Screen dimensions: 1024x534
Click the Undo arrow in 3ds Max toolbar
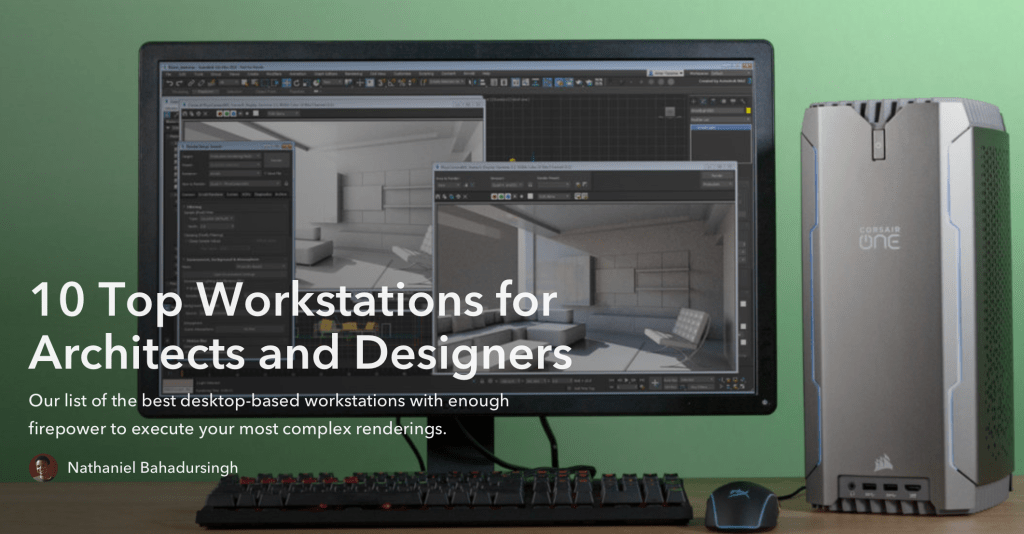click(170, 83)
